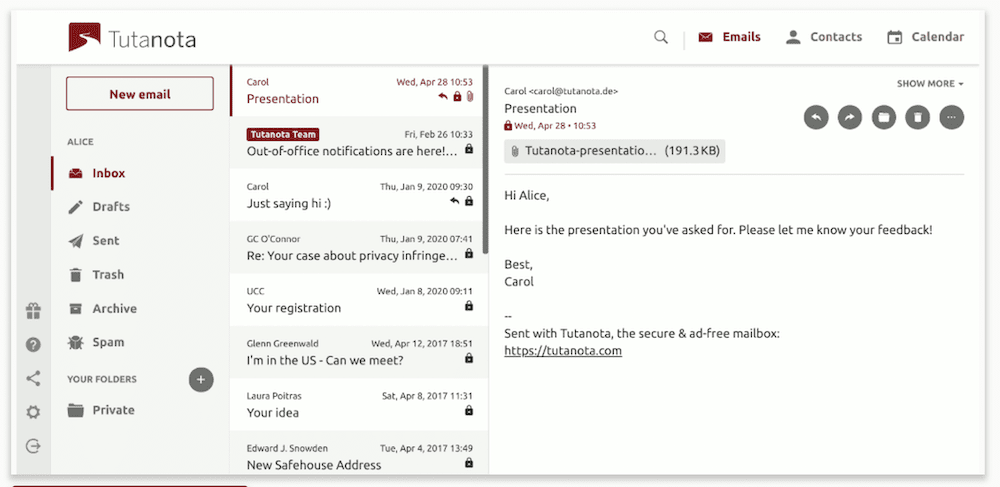Switch to the Calendar tab
The height and width of the screenshot is (487, 1000).
click(x=925, y=37)
